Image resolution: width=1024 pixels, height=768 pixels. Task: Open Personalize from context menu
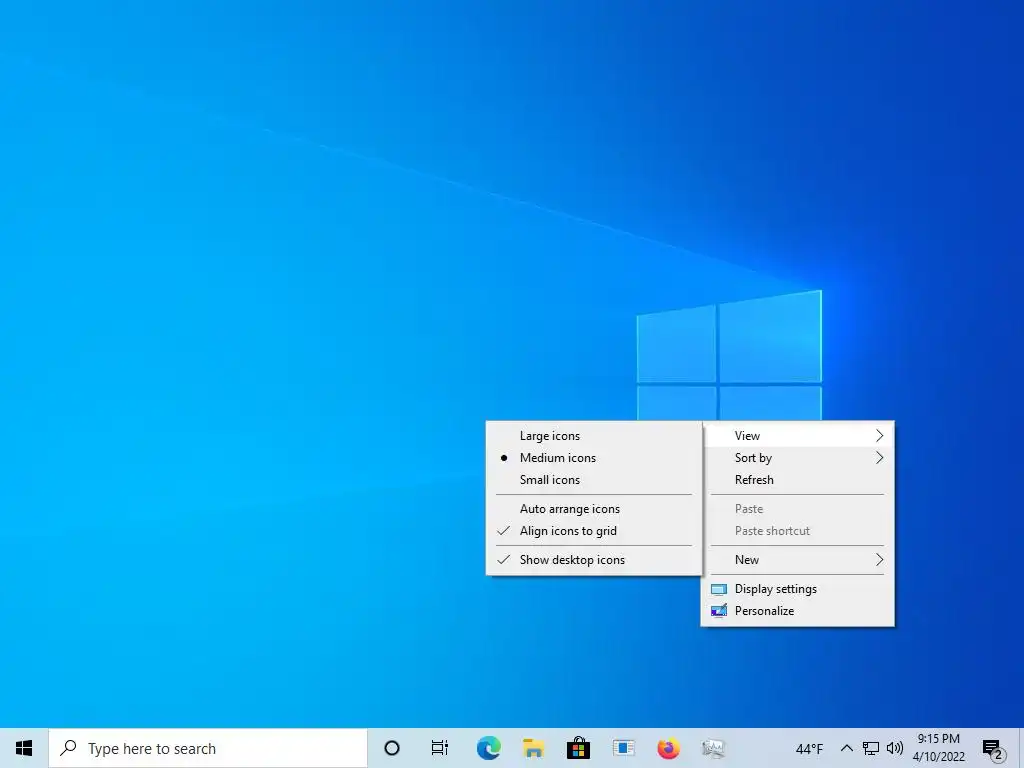pyautogui.click(x=797, y=611)
